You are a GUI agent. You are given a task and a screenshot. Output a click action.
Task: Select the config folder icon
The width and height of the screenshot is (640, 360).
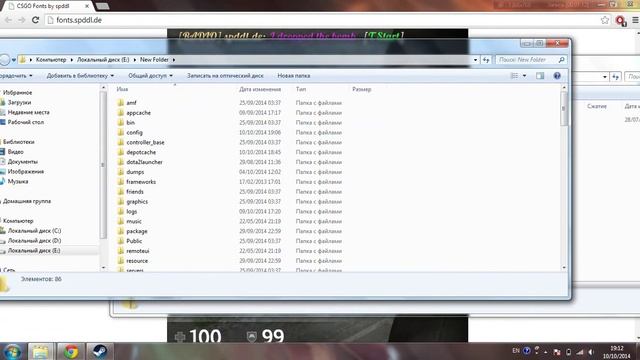[120, 132]
